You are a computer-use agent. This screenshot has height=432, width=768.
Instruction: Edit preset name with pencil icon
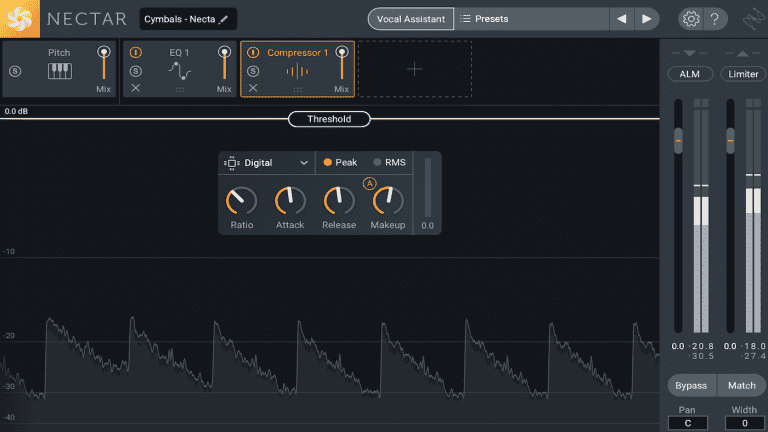(x=224, y=19)
